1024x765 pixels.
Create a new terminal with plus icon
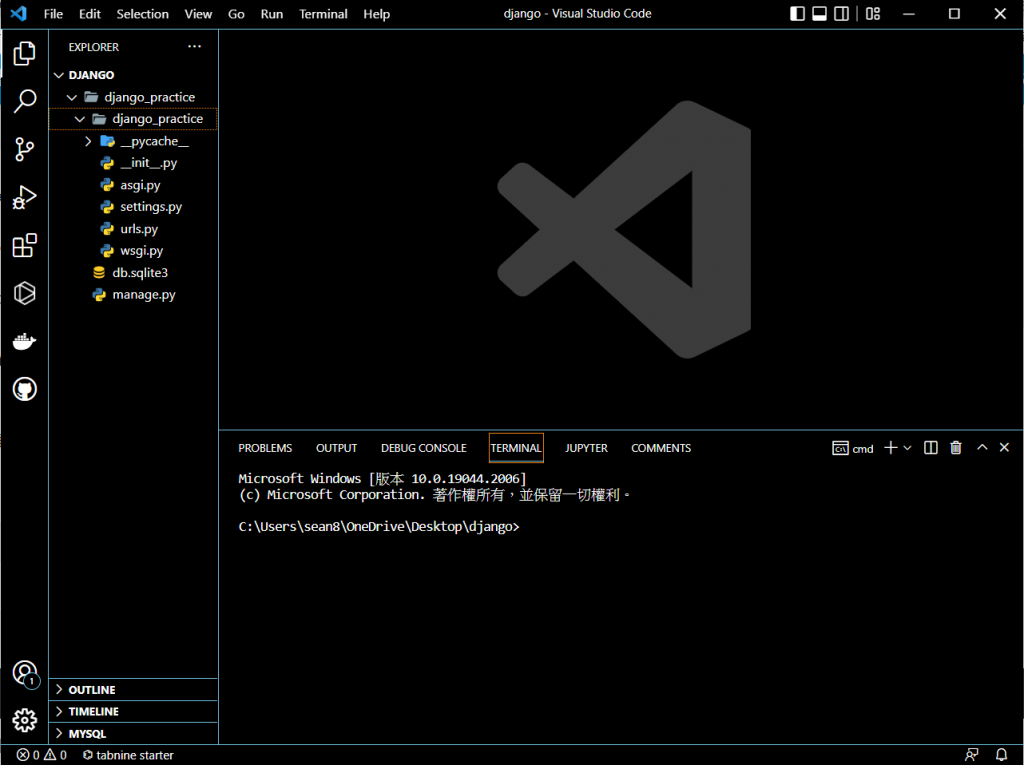pos(890,448)
